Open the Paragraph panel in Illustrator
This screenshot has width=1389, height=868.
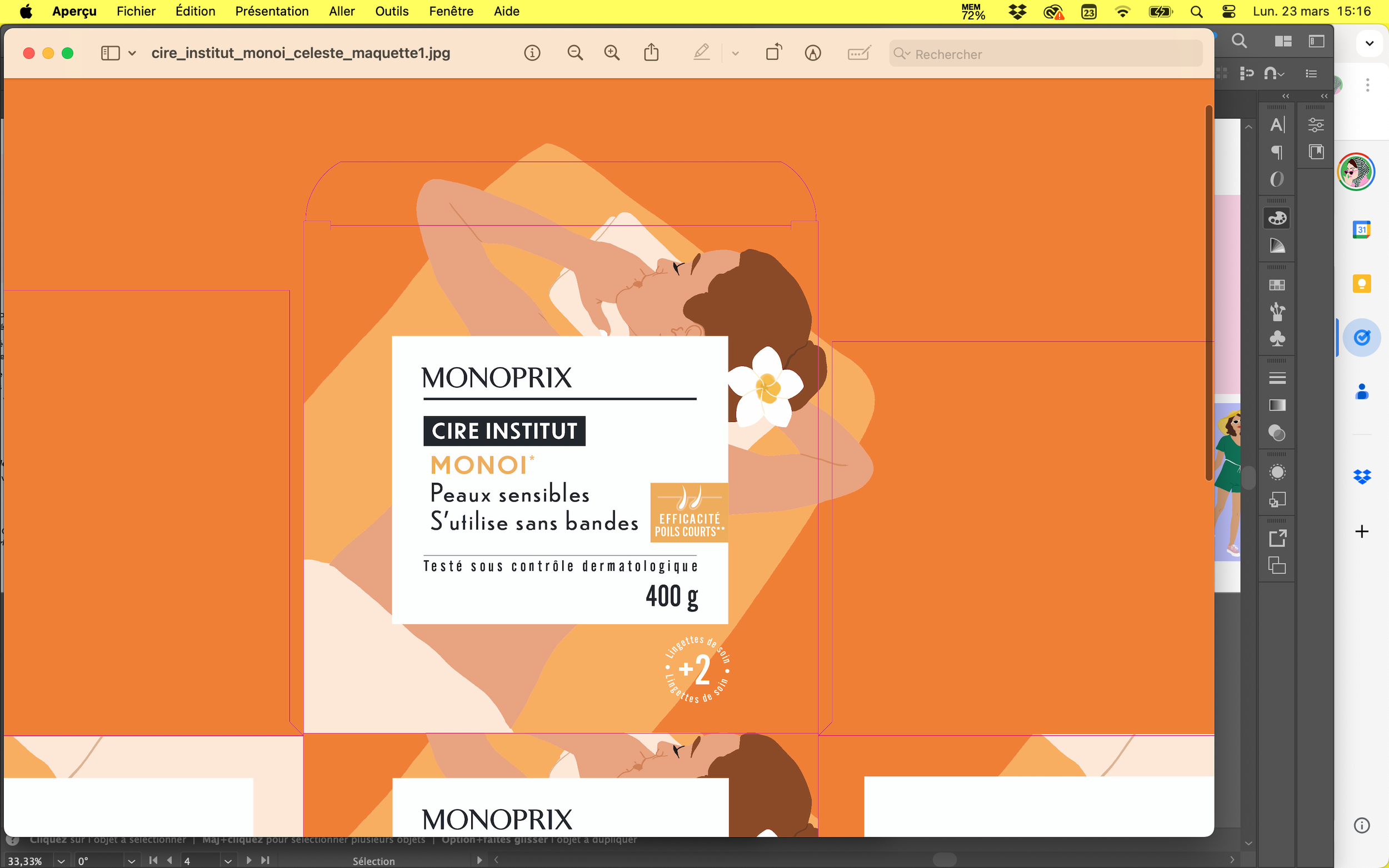(x=1277, y=152)
